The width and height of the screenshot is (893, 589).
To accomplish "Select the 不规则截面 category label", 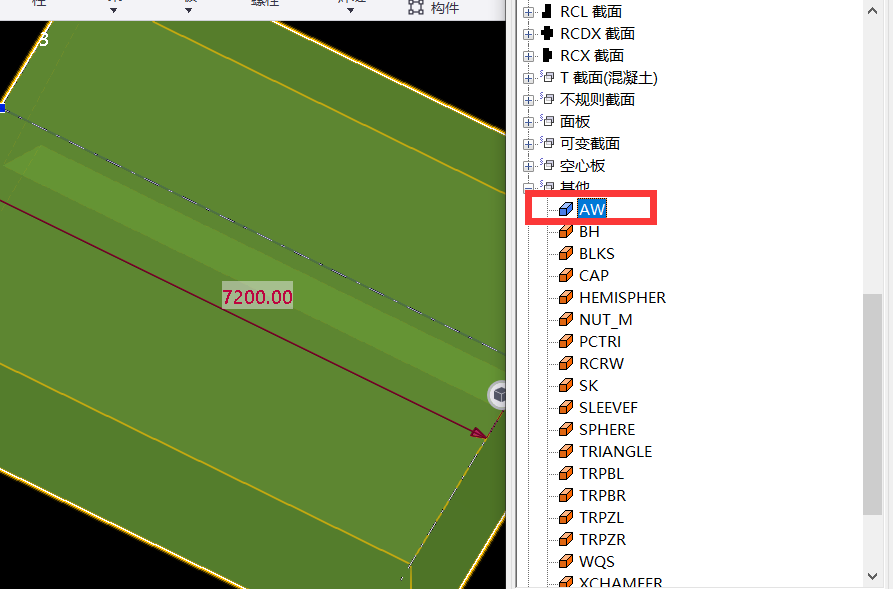I will (x=597, y=100).
